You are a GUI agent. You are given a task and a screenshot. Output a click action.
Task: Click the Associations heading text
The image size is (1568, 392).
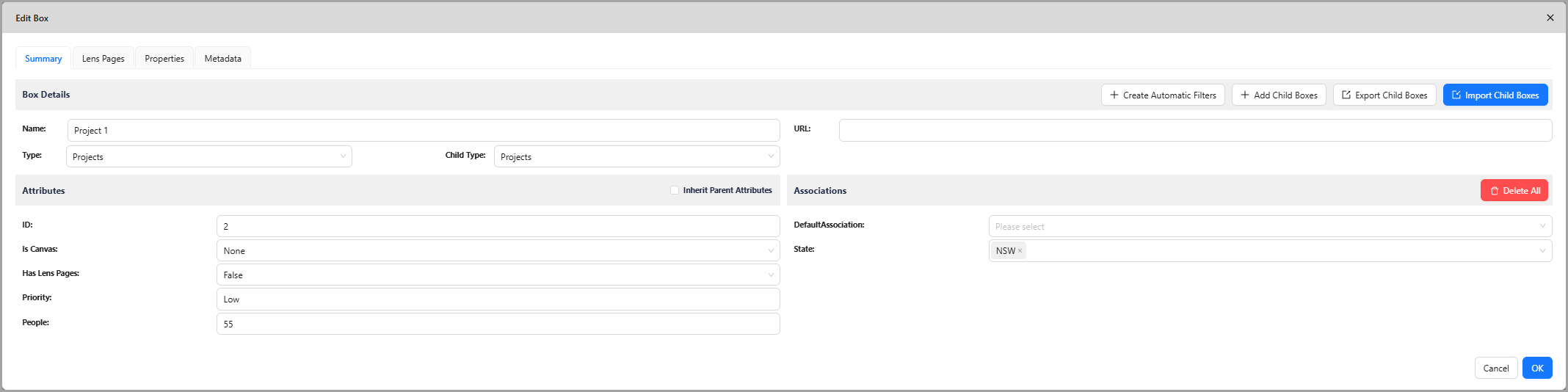[820, 191]
